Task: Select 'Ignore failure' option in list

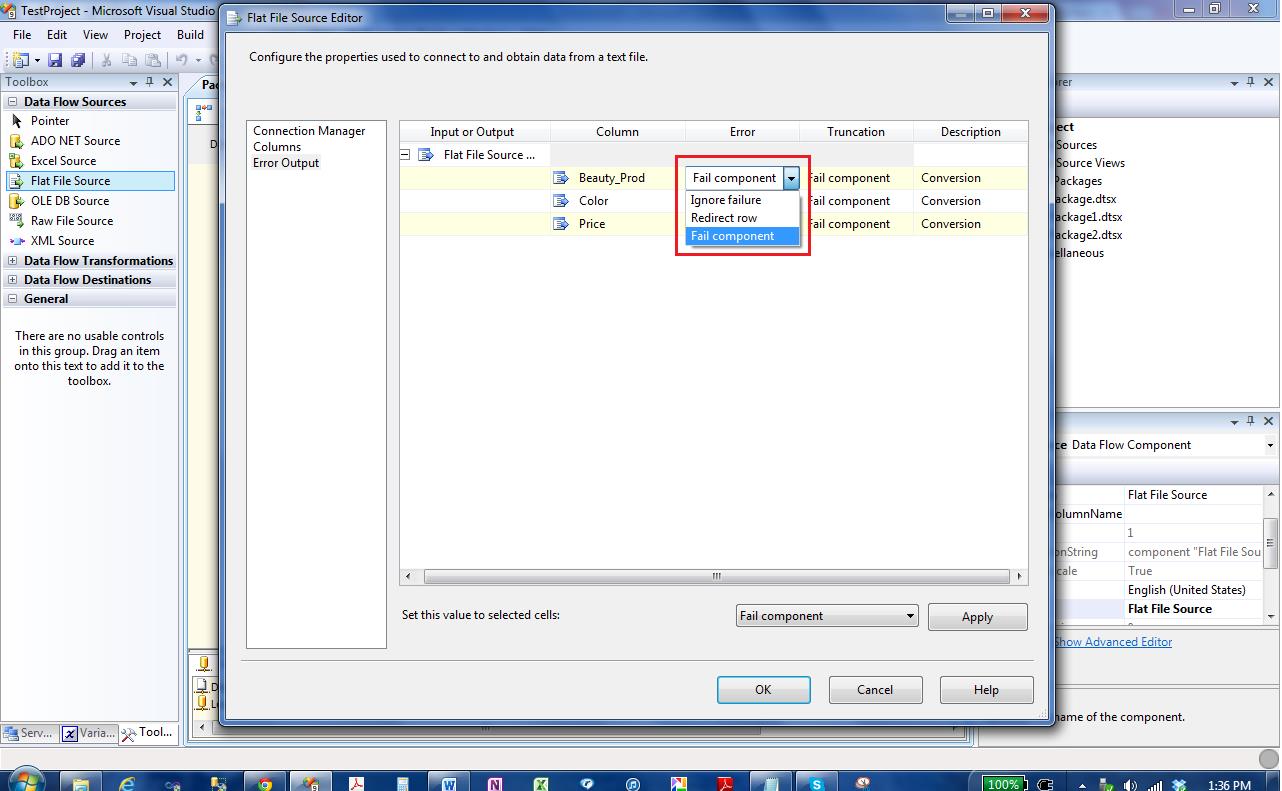Action: [x=726, y=200]
